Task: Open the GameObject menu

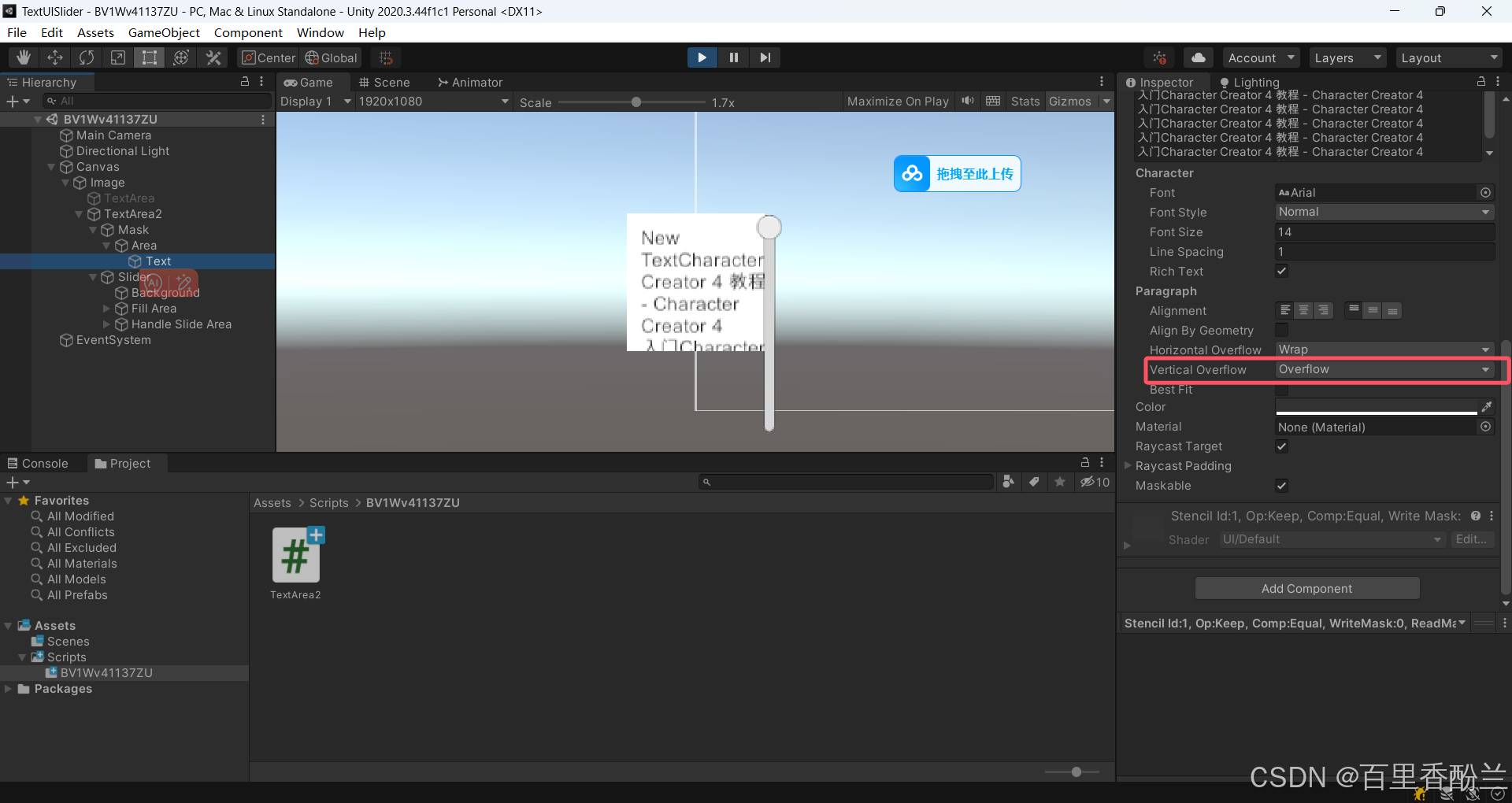Action: click(164, 32)
